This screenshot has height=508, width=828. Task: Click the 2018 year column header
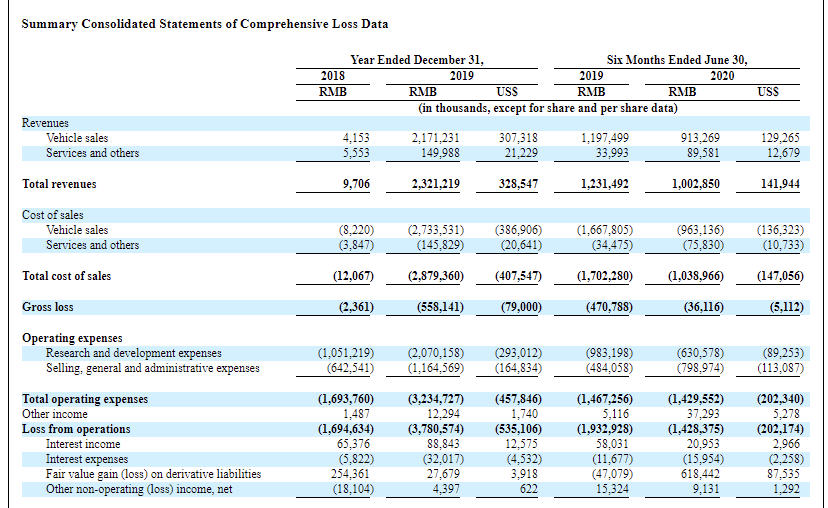[333, 76]
